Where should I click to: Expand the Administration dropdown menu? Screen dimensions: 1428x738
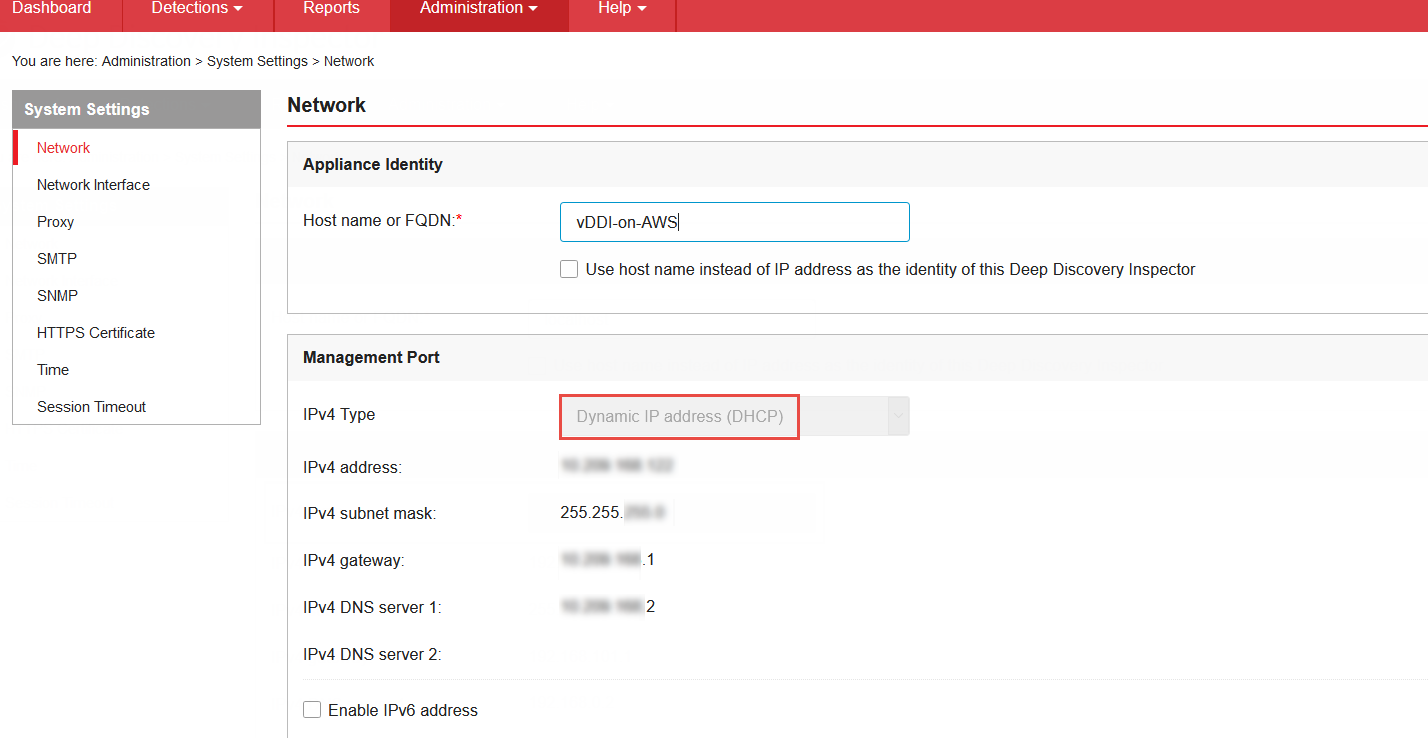478,9
